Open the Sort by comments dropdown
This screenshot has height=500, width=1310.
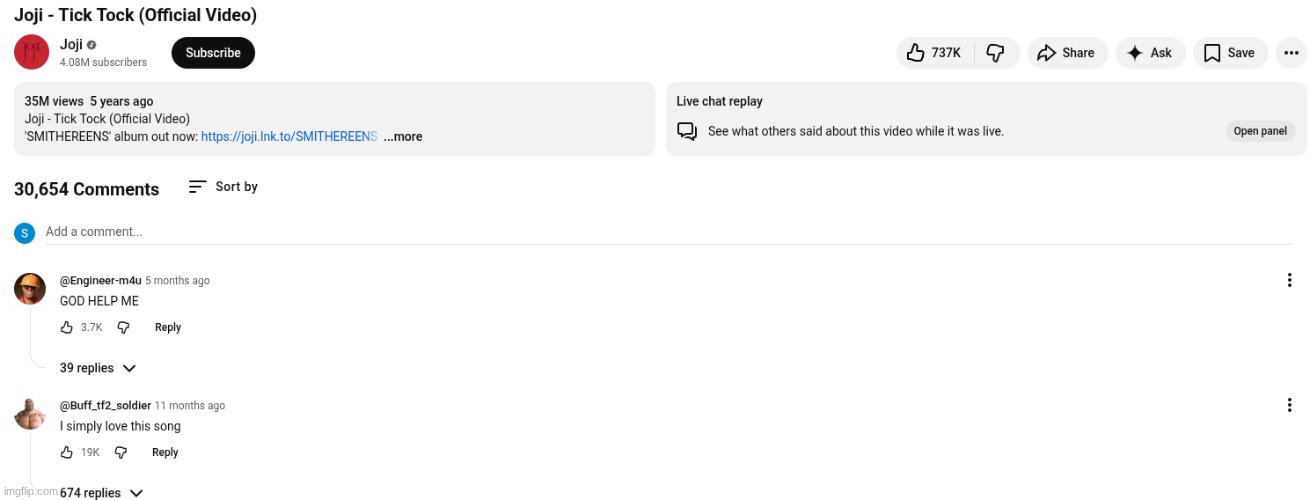223,187
